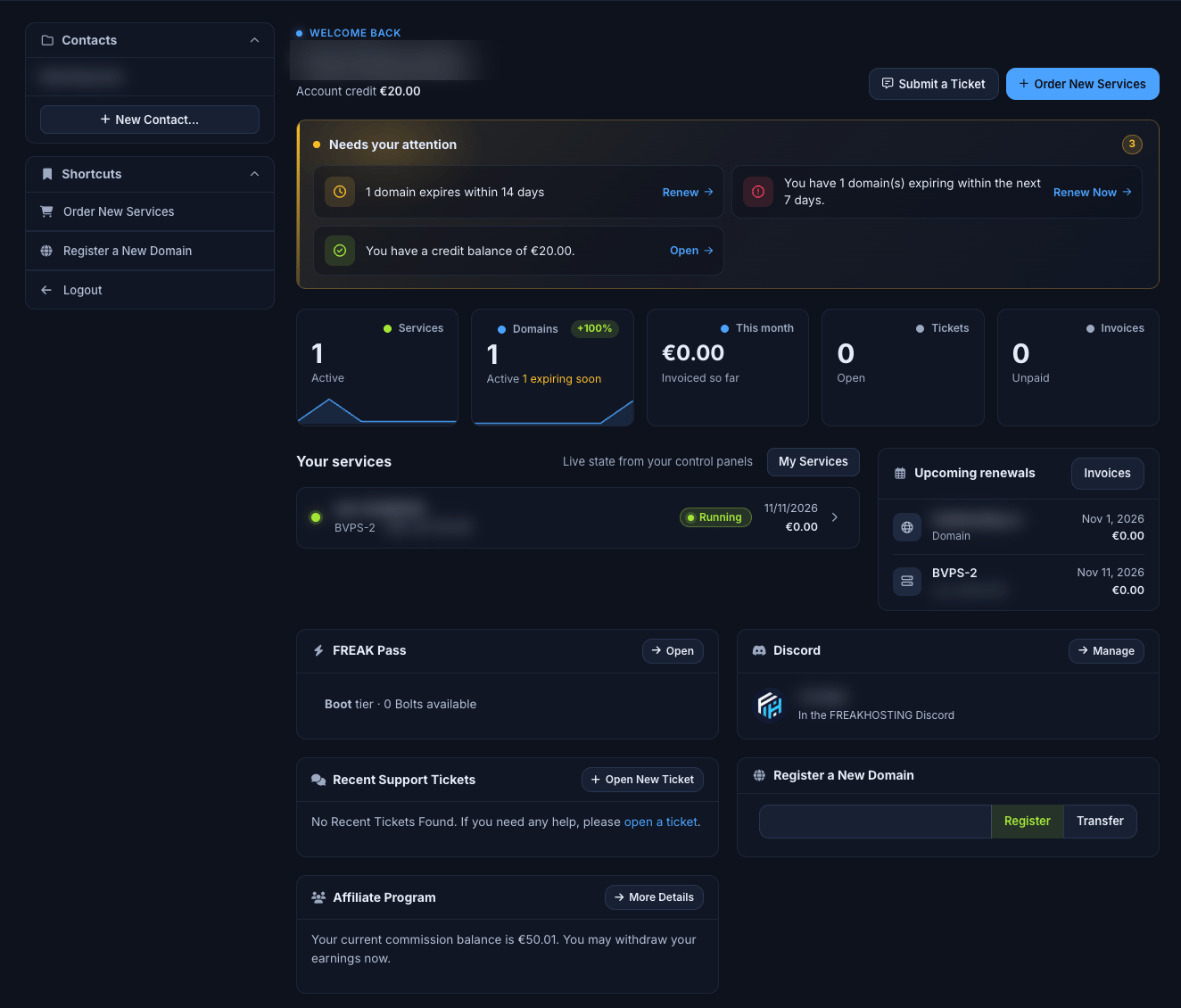
Task: Click the Open link for credit balance
Action: 691,250
